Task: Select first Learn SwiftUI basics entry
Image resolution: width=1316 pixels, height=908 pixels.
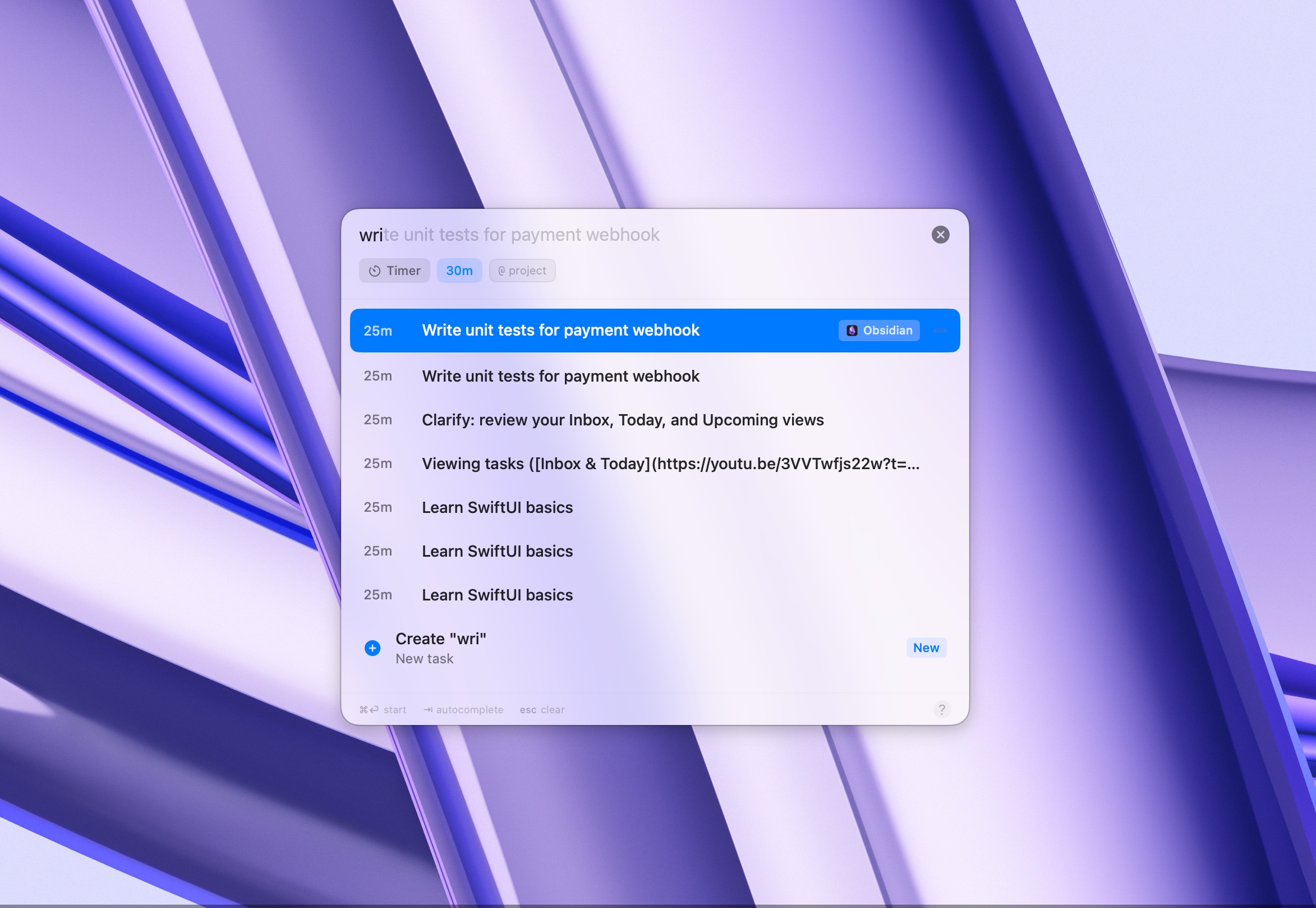Action: click(x=497, y=507)
